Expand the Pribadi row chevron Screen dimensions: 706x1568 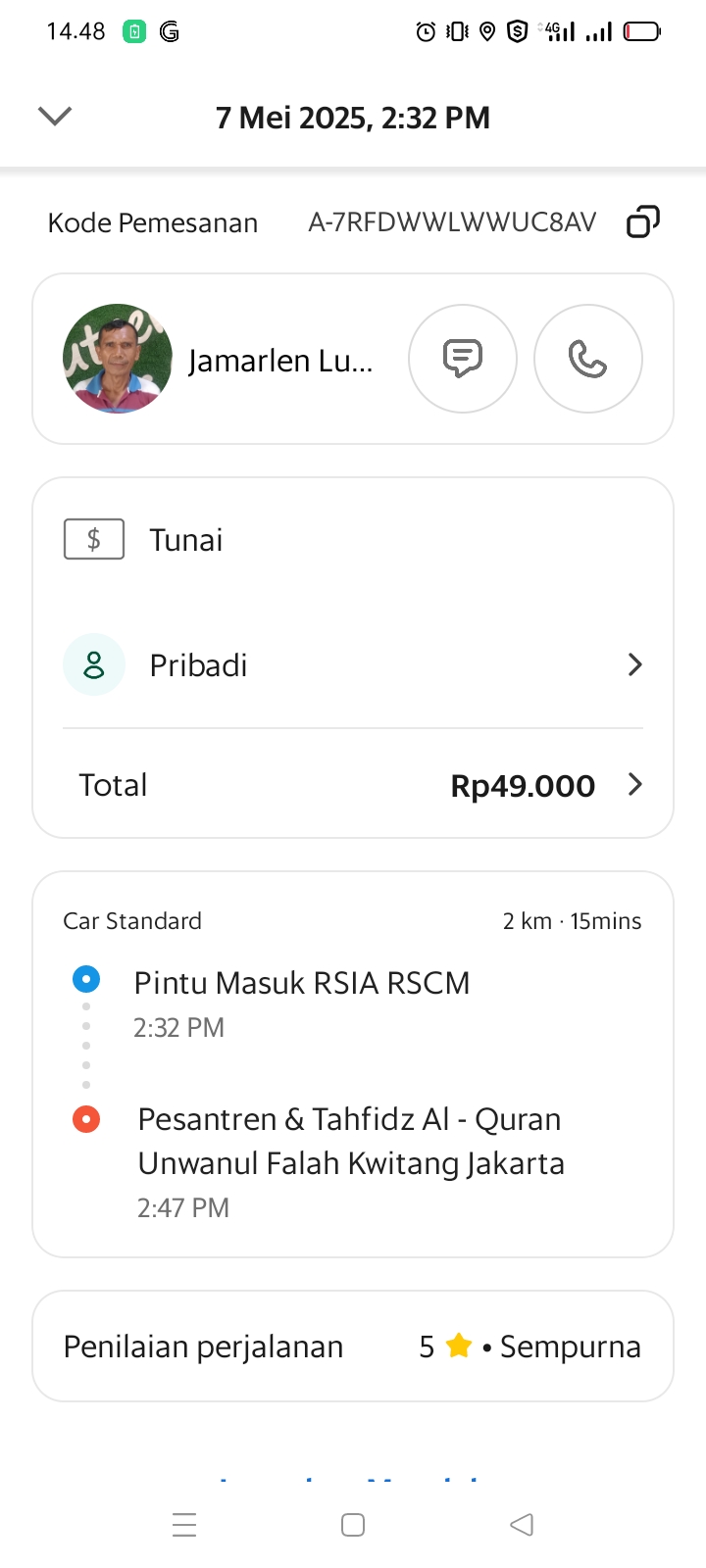(x=634, y=664)
